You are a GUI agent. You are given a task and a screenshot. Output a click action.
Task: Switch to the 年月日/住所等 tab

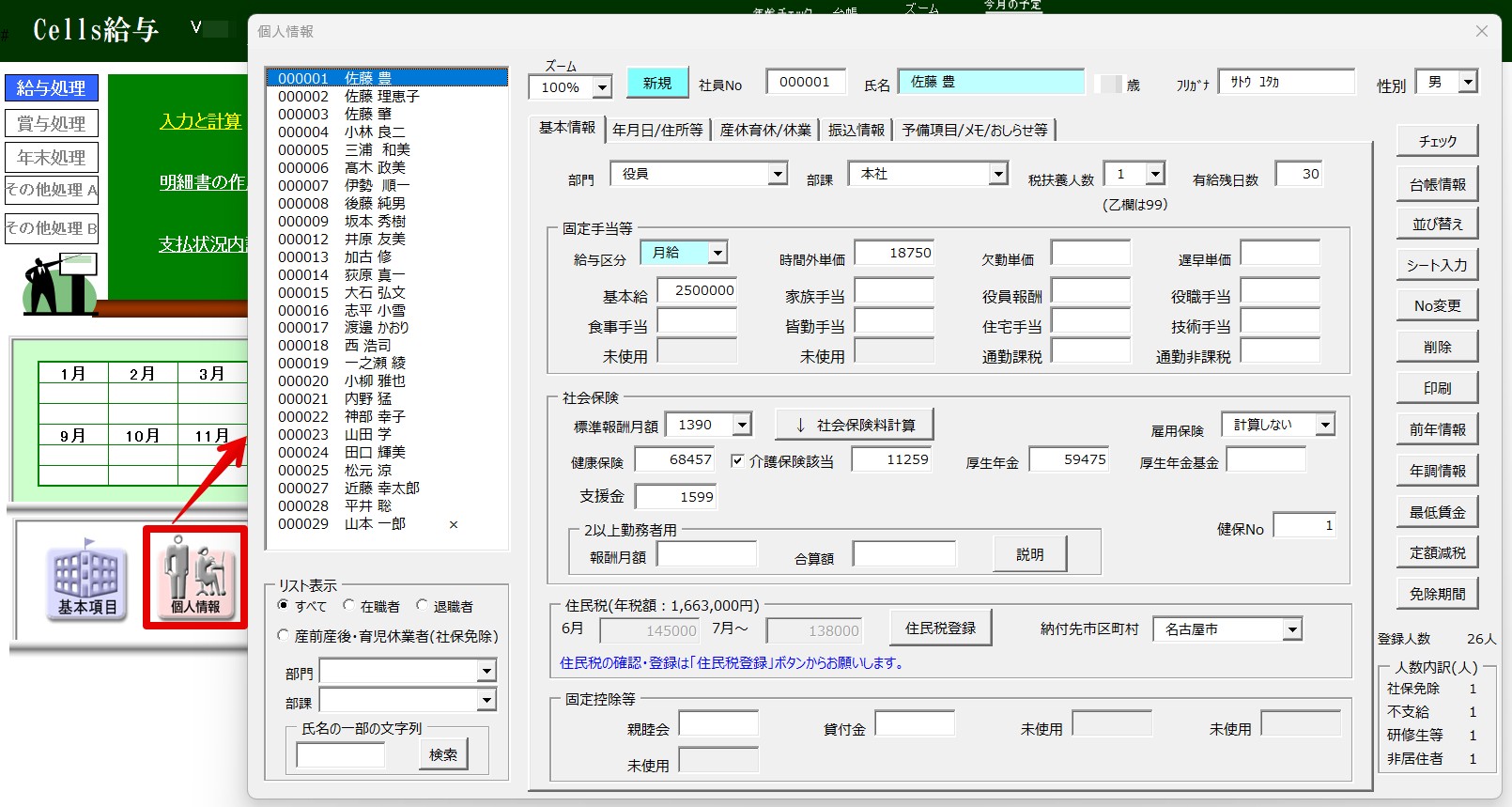657,130
